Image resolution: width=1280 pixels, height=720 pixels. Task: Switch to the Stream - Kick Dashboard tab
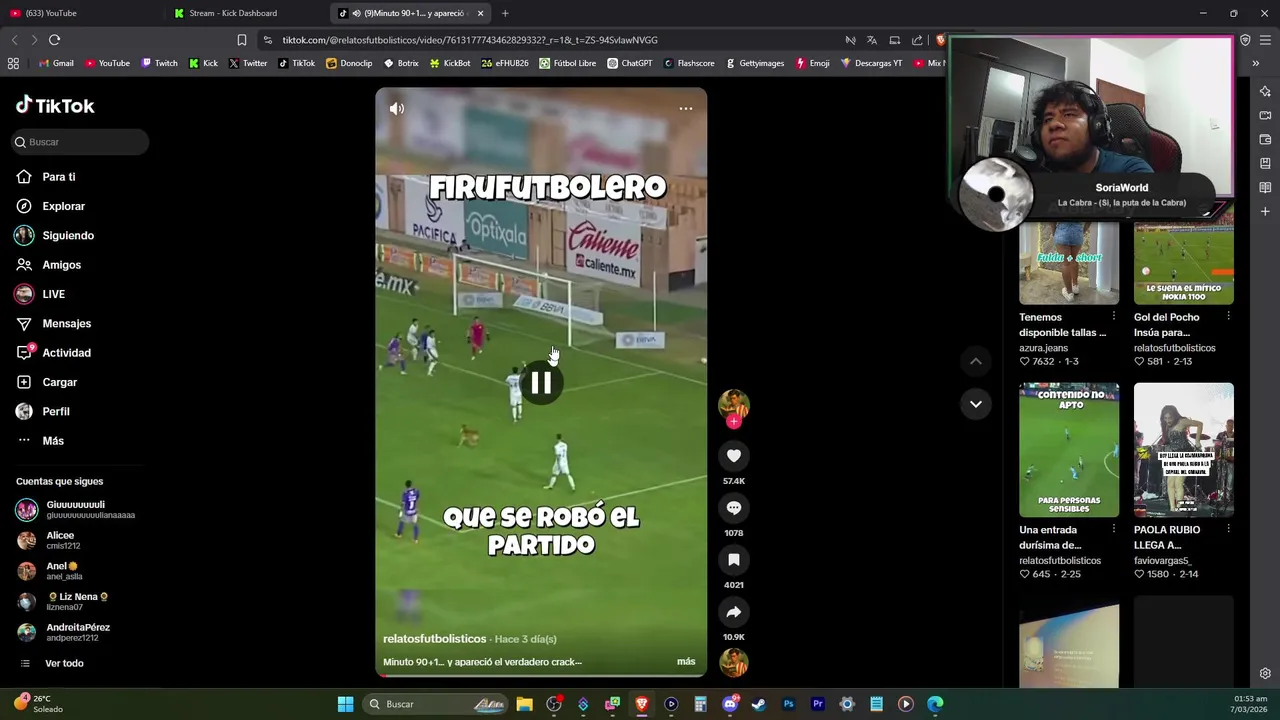click(x=245, y=13)
